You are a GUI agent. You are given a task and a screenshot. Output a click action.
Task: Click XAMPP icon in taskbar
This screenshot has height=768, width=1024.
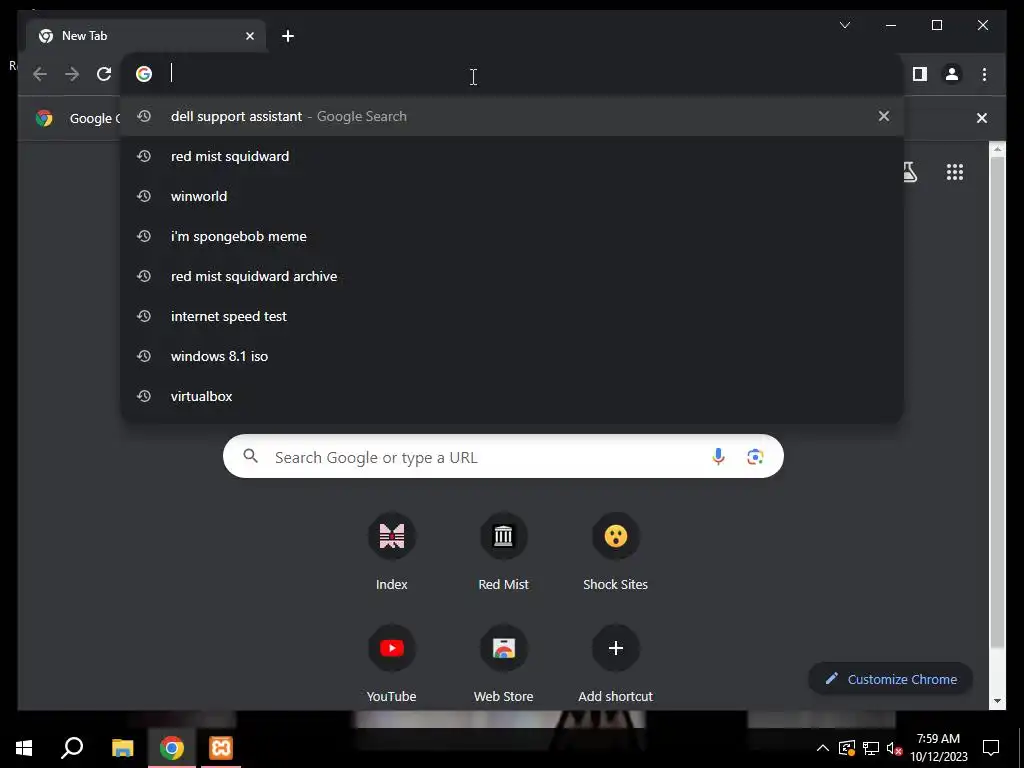click(x=221, y=748)
